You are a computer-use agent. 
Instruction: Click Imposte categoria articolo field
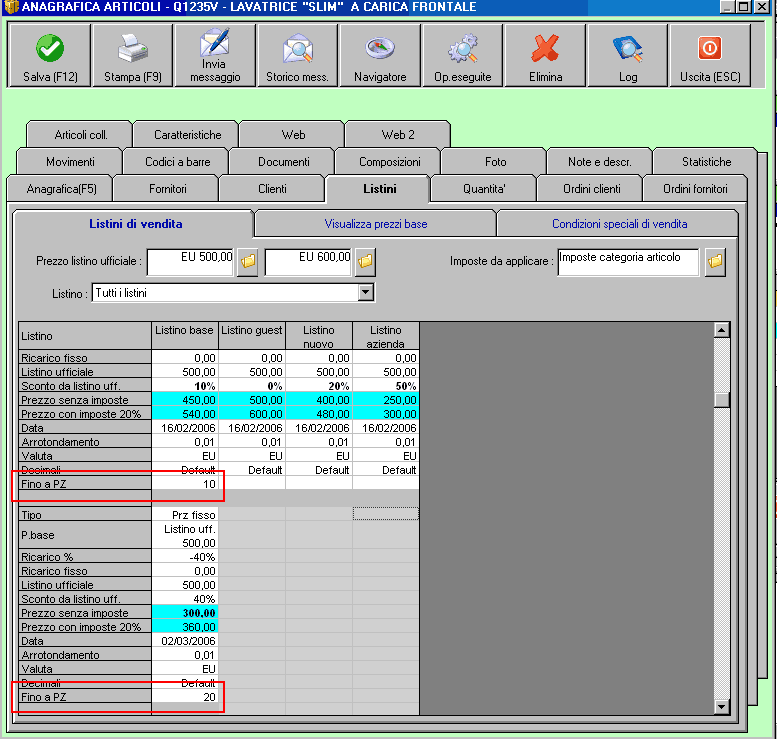[x=628, y=262]
